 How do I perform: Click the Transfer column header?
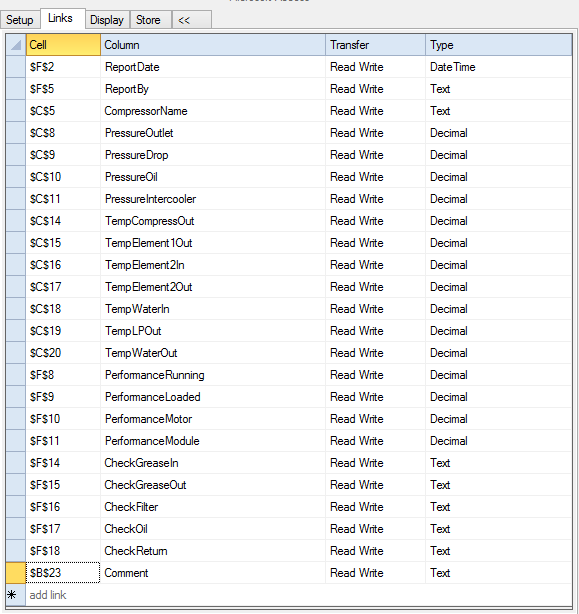(375, 45)
